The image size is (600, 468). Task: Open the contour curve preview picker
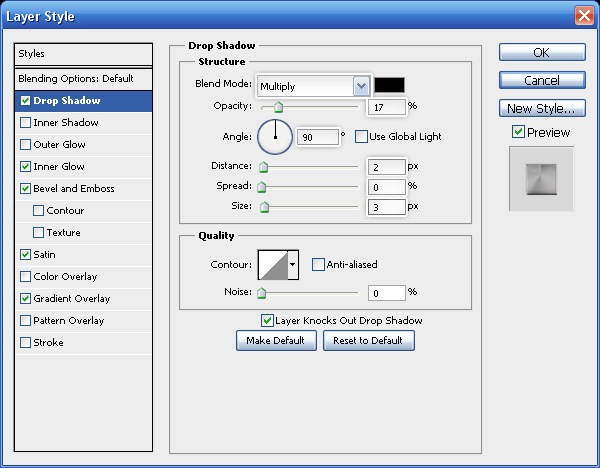[x=273, y=264]
